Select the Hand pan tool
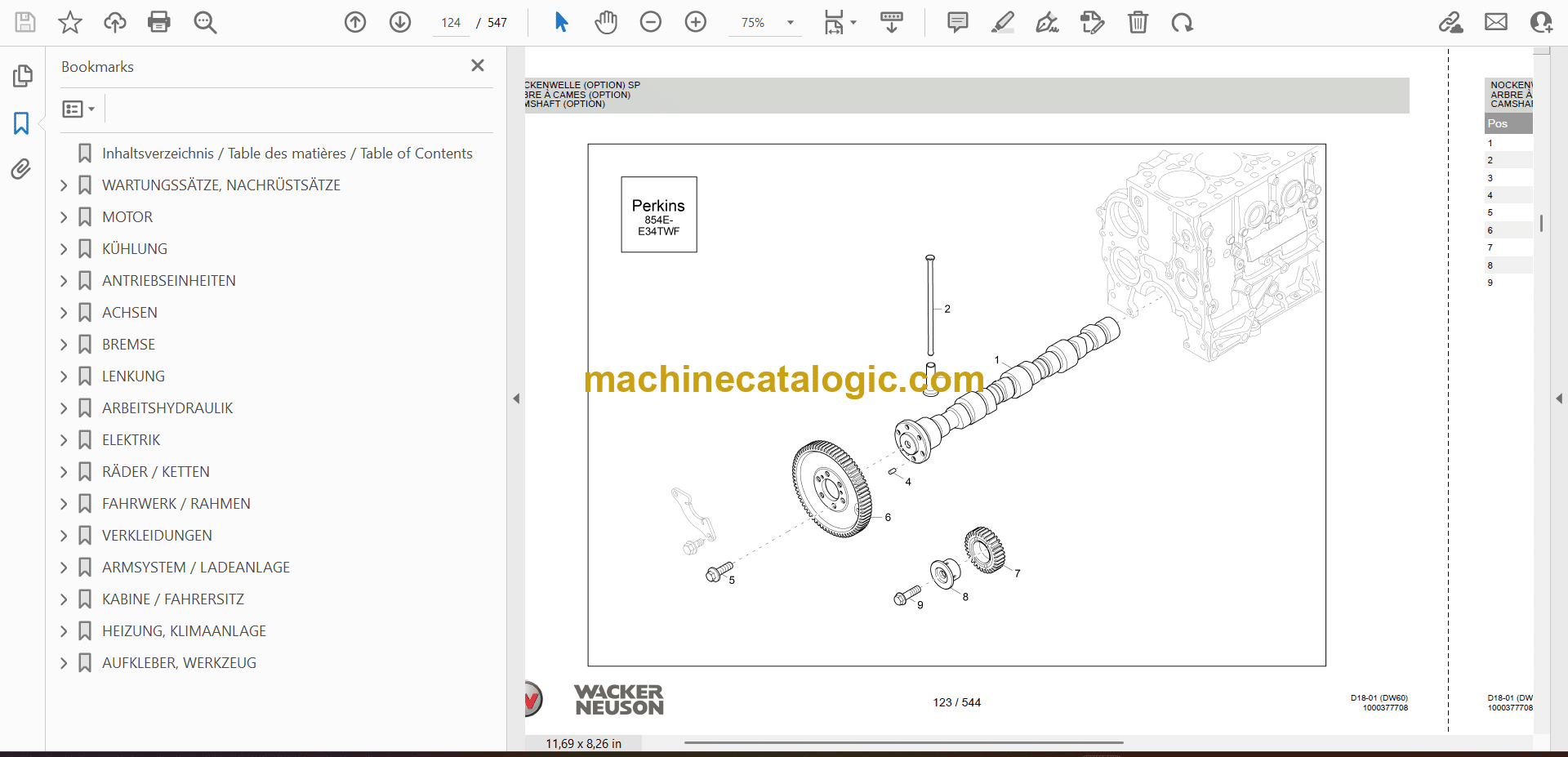The image size is (1568, 757). (x=605, y=22)
